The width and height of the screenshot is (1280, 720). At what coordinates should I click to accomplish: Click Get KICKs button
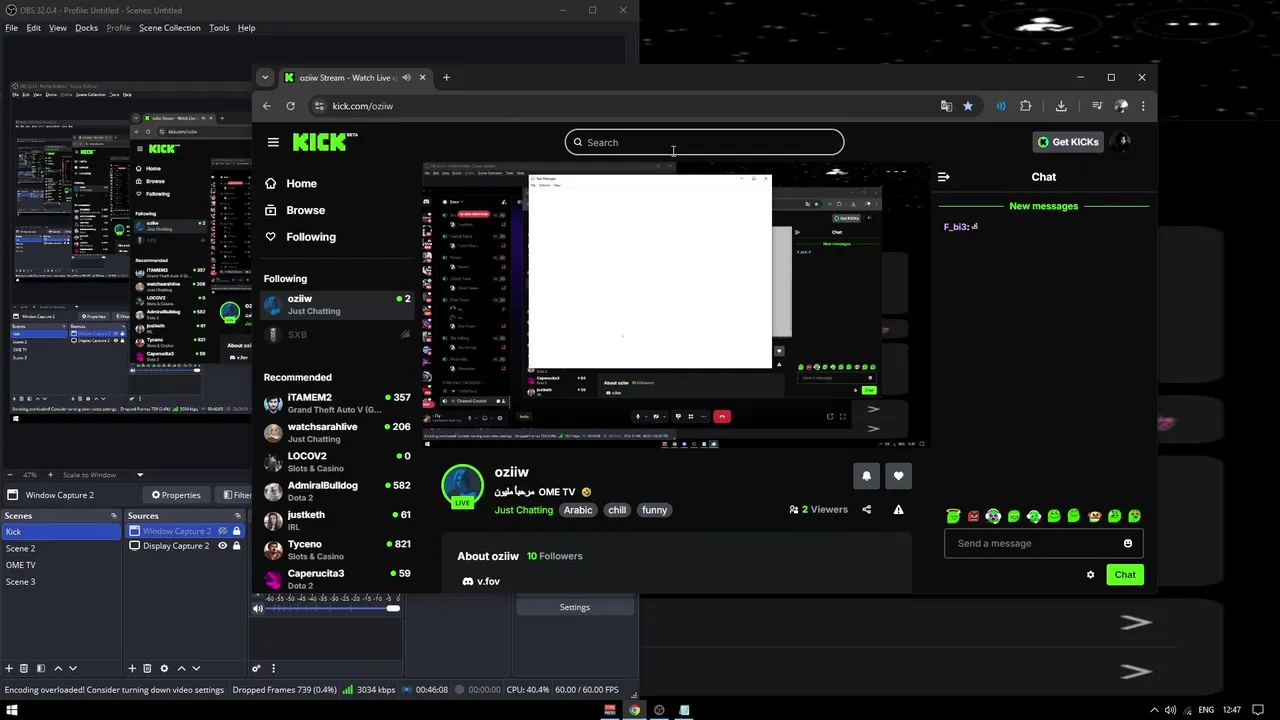coord(1068,142)
